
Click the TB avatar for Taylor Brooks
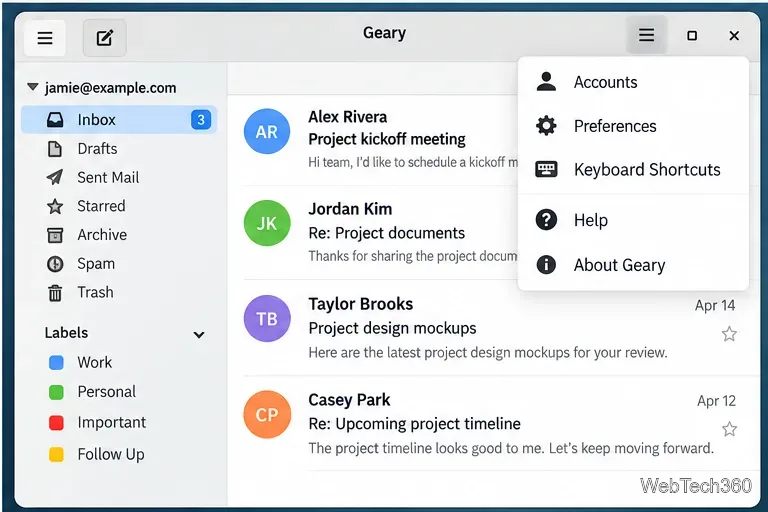[x=267, y=318]
